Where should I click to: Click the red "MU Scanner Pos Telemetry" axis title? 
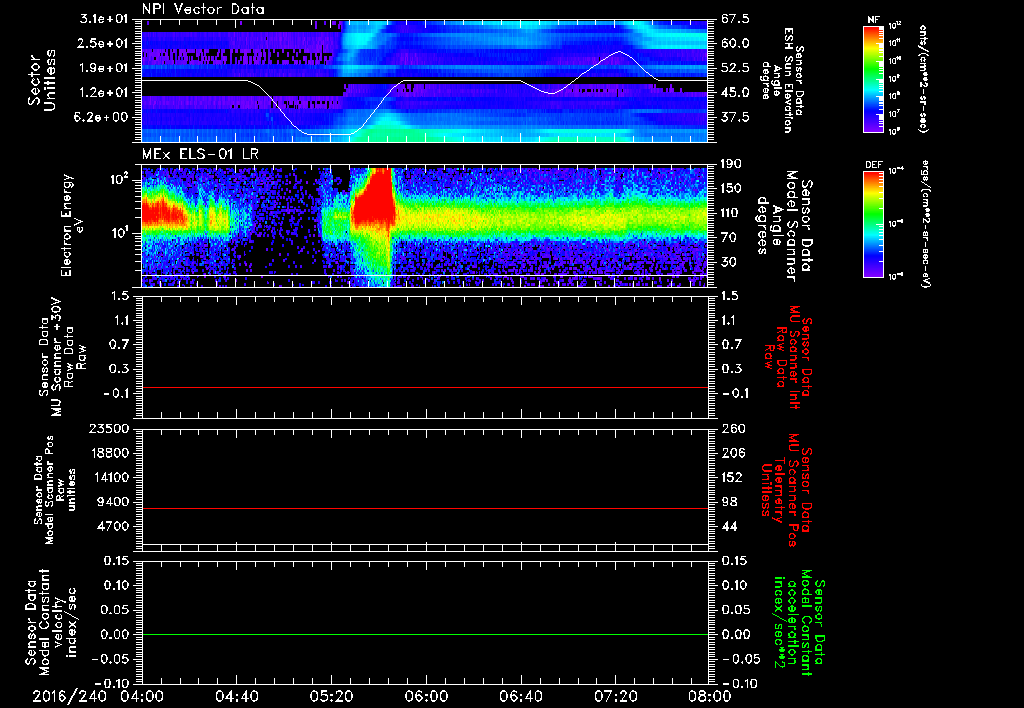788,490
